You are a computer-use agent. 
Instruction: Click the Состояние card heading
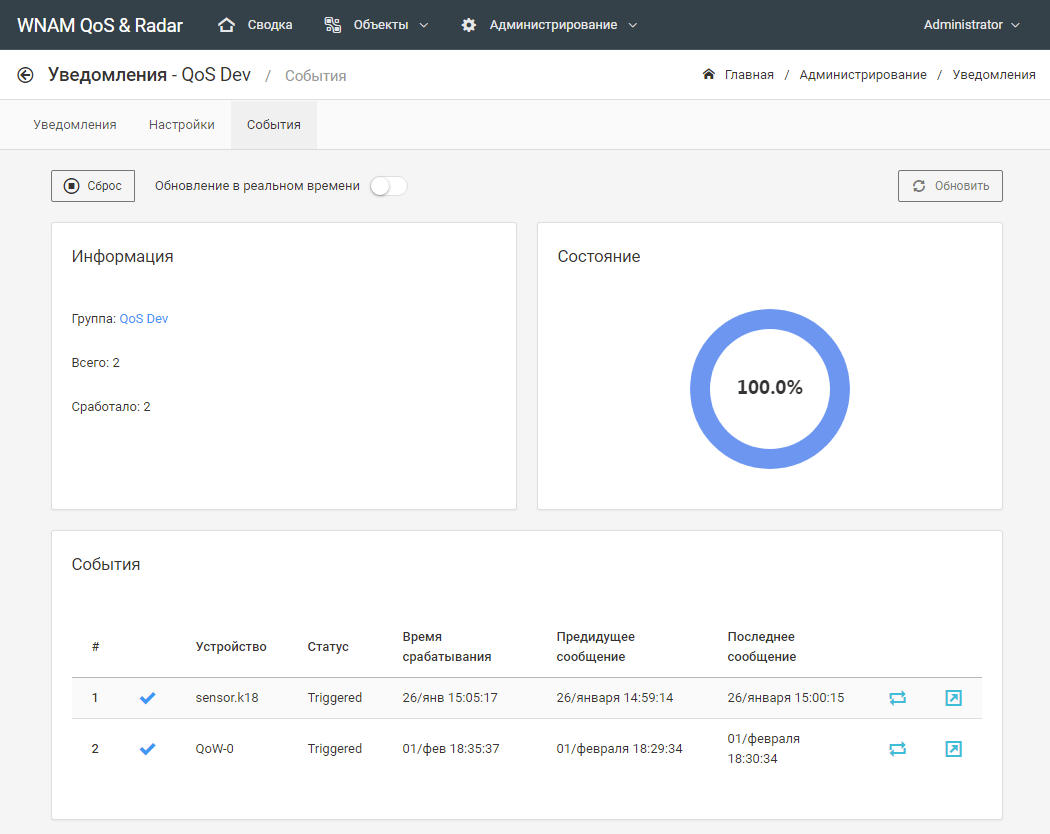[x=599, y=257]
